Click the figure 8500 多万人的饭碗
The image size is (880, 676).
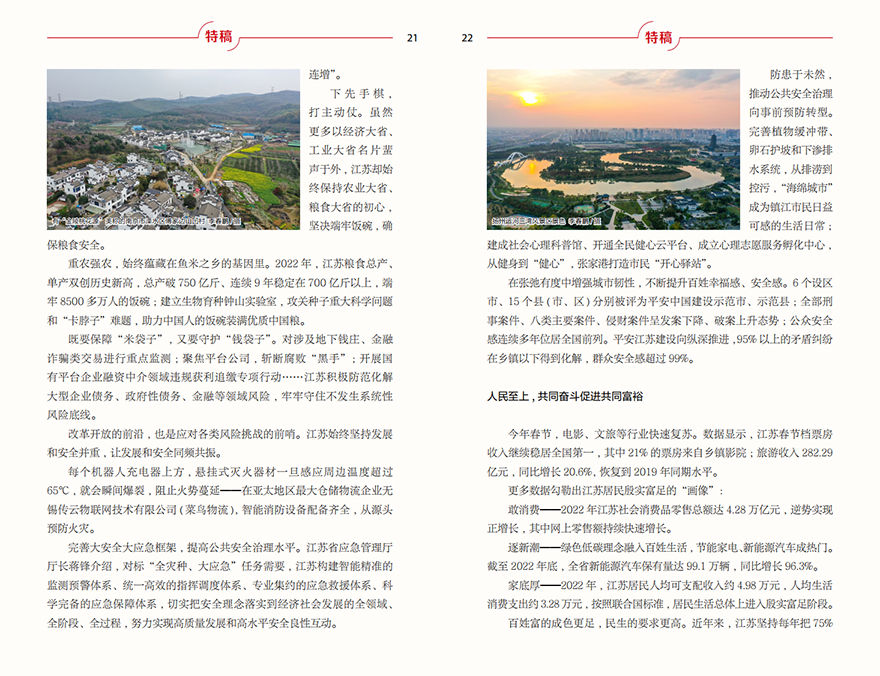[x=105, y=302]
